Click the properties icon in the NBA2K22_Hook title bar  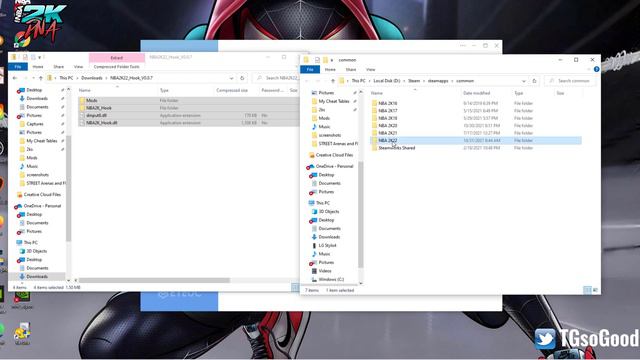click(x=25, y=57)
